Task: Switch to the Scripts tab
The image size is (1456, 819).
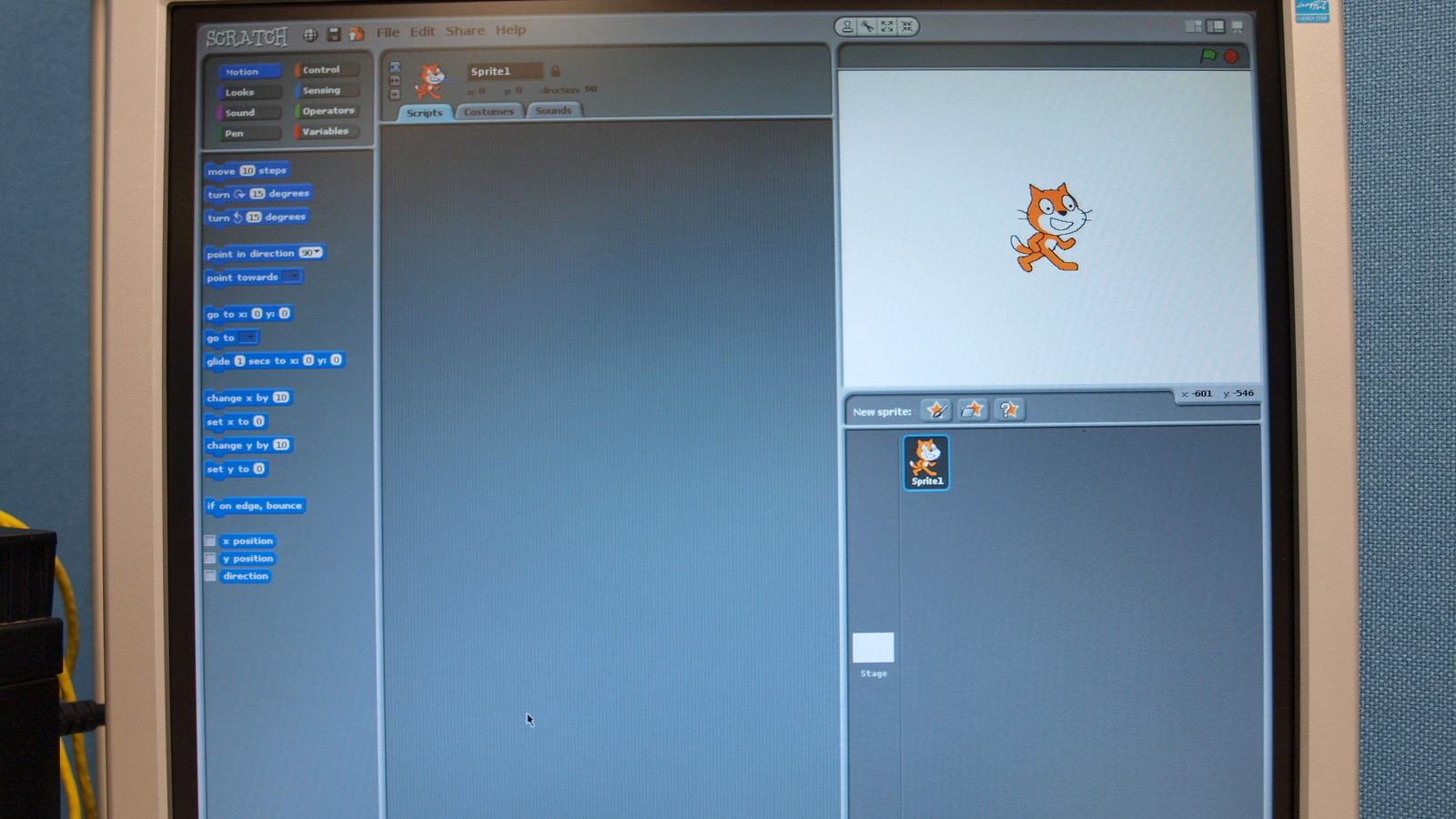Action: tap(424, 113)
